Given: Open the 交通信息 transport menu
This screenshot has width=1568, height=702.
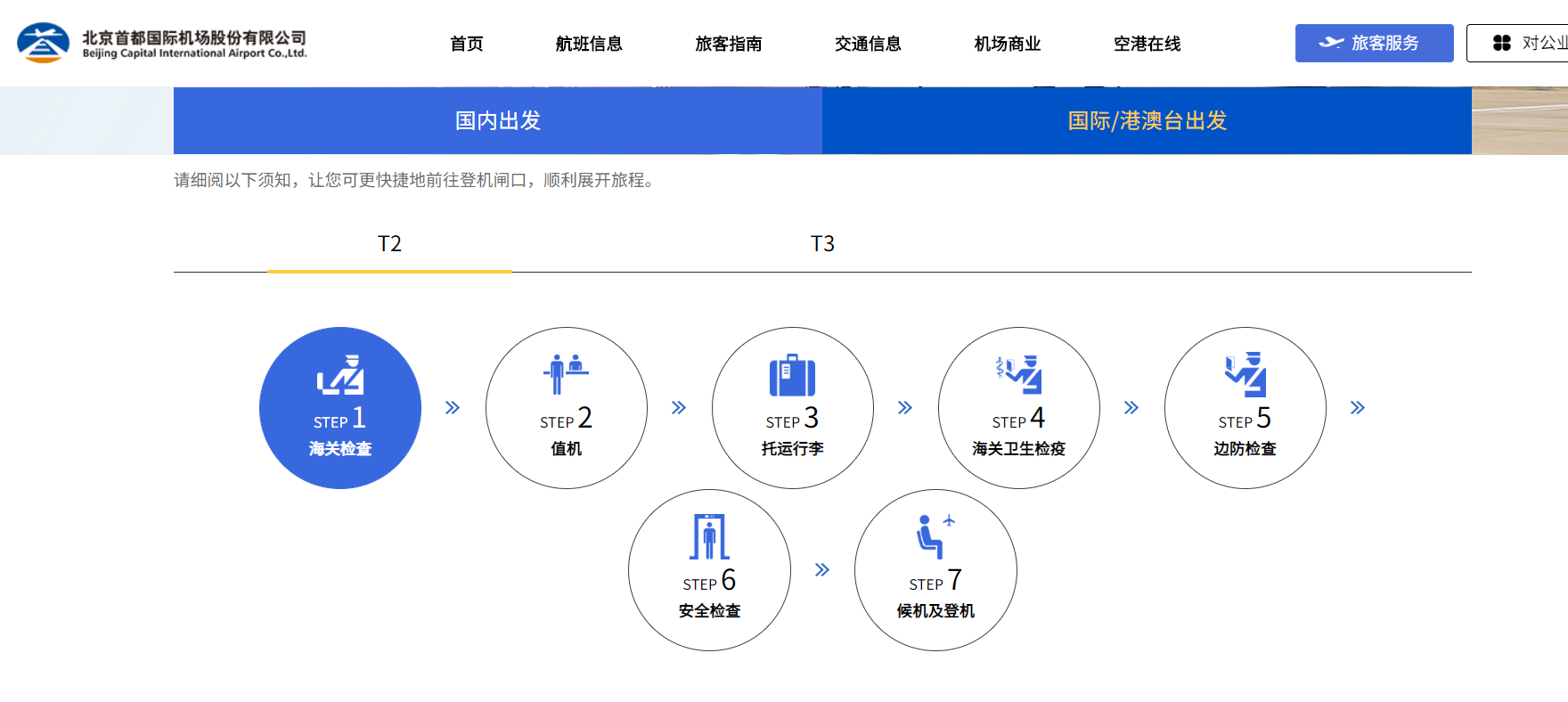Looking at the screenshot, I should (x=869, y=44).
